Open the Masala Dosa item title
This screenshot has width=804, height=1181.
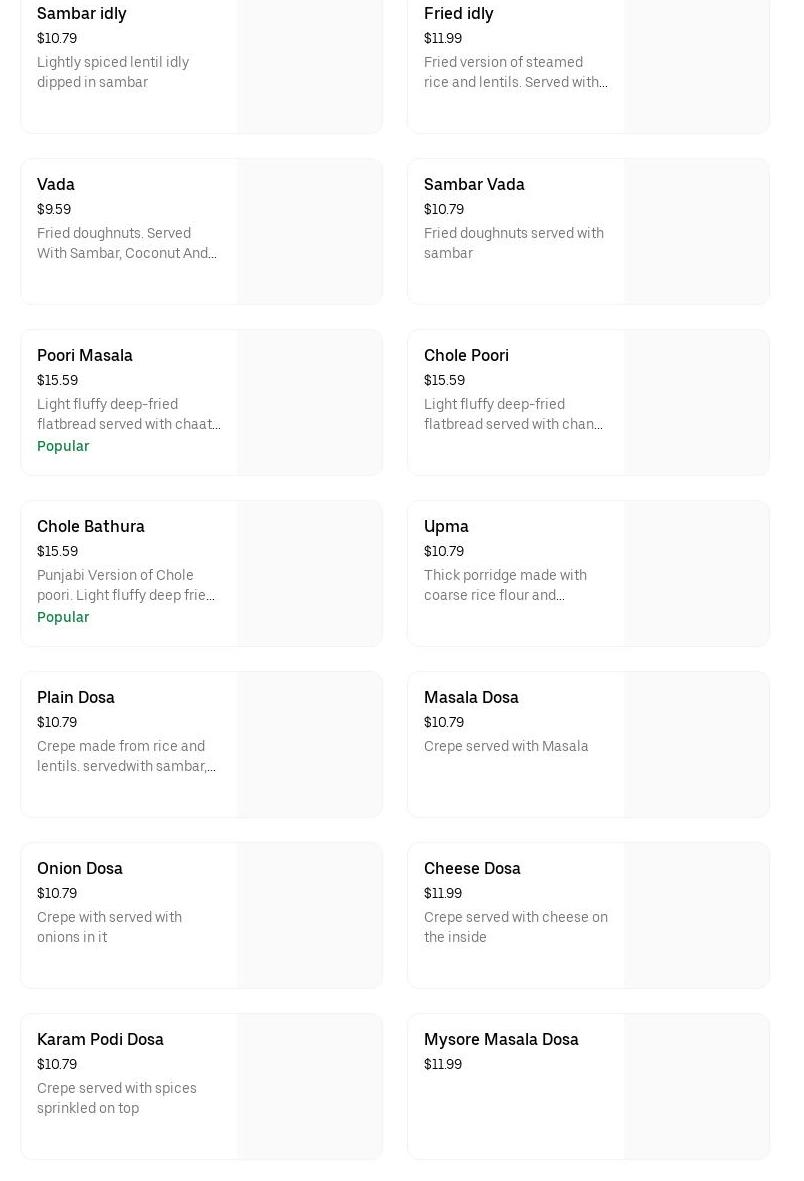click(x=471, y=697)
